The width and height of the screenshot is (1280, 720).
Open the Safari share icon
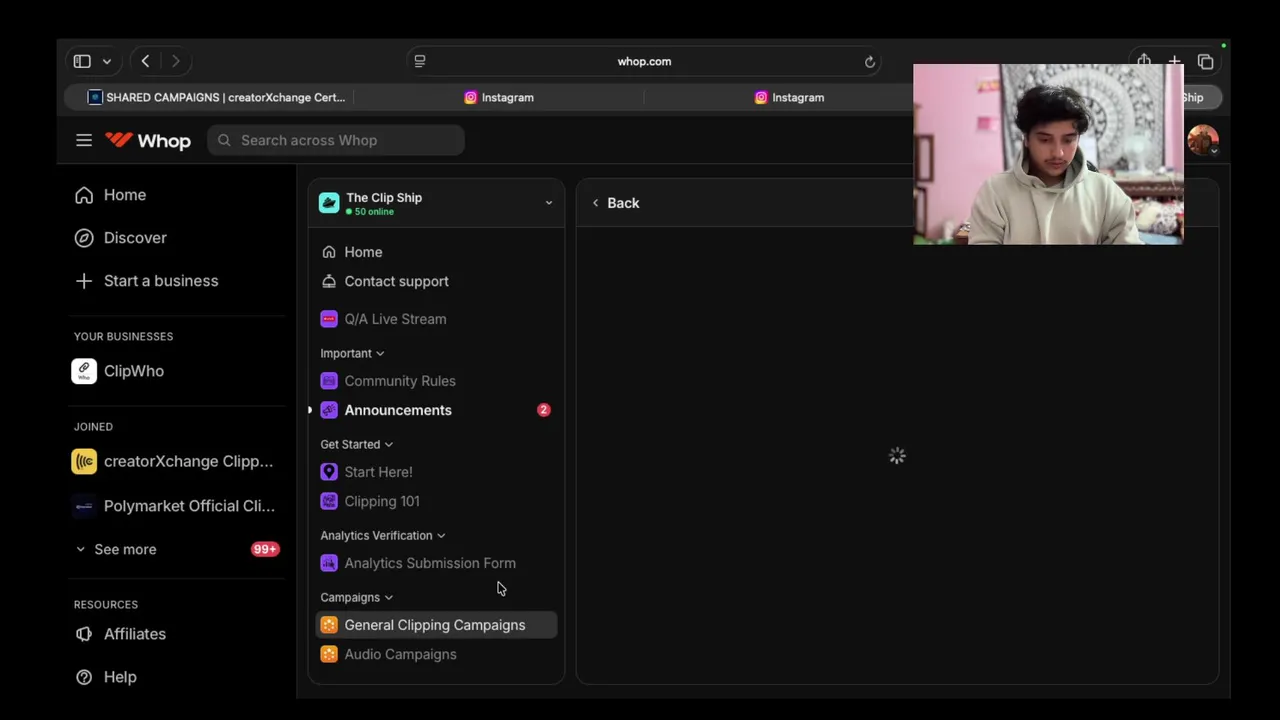click(x=1144, y=61)
